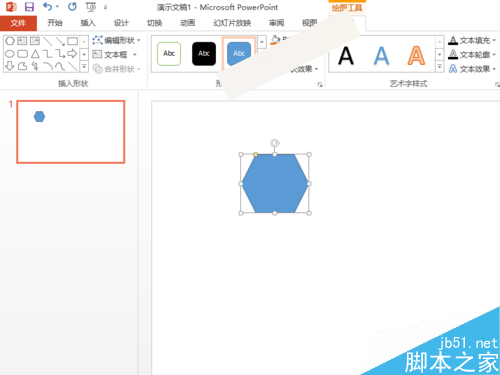
Task: Expand the full shapes gallery (More button)
Action: pos(84,66)
